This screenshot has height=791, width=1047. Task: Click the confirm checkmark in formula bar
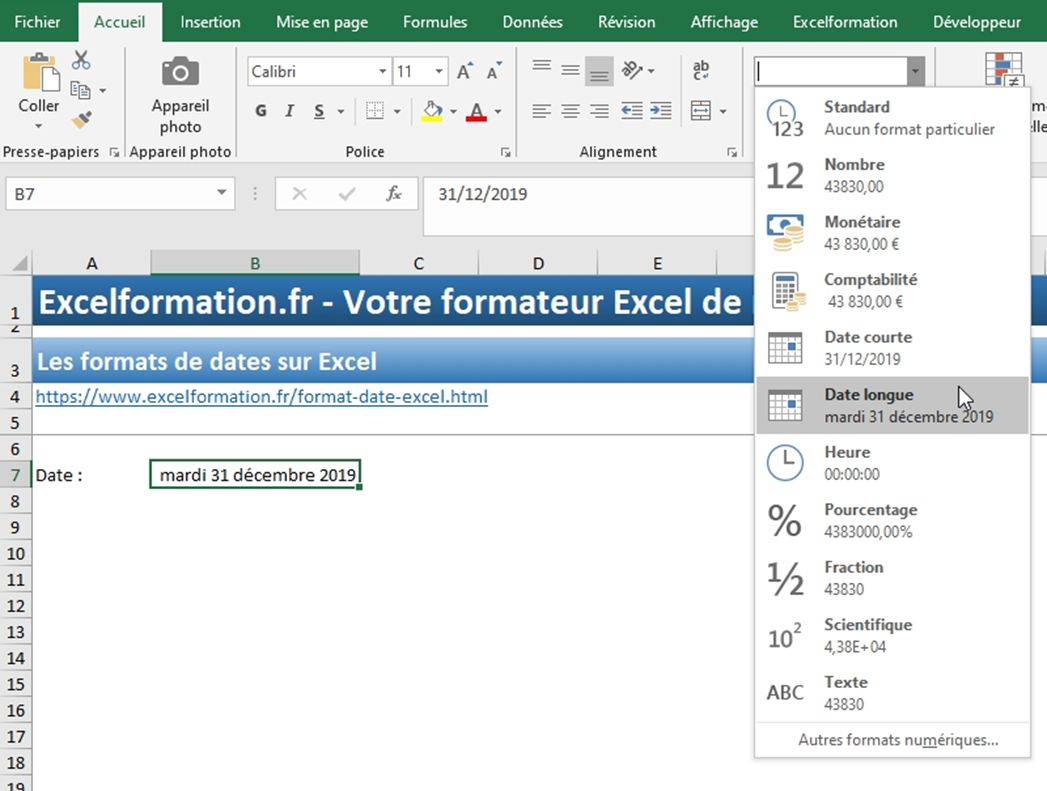pyautogui.click(x=347, y=194)
